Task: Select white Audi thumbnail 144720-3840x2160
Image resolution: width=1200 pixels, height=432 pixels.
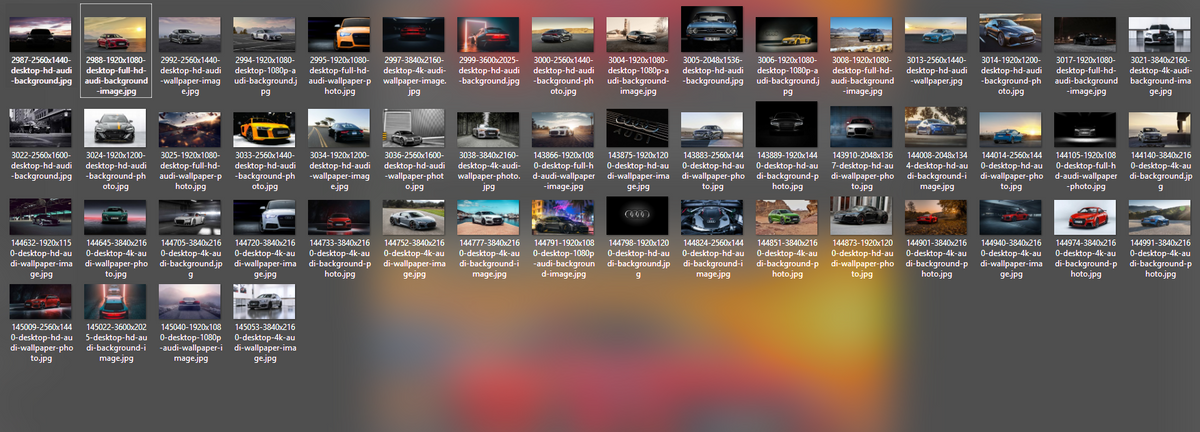Action: coord(265,216)
